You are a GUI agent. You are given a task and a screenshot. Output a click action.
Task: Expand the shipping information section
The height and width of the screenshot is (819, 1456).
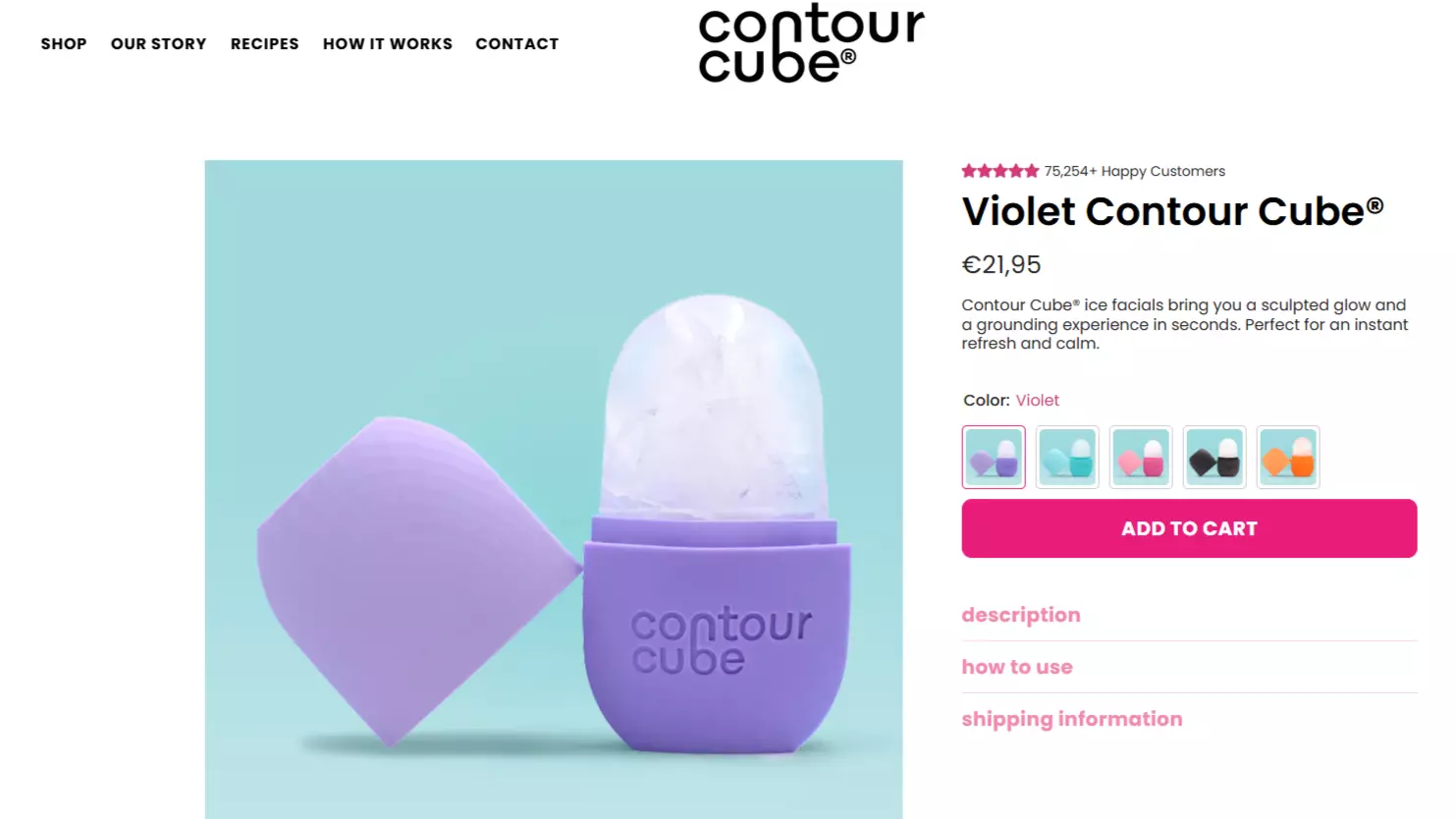[1189, 719]
